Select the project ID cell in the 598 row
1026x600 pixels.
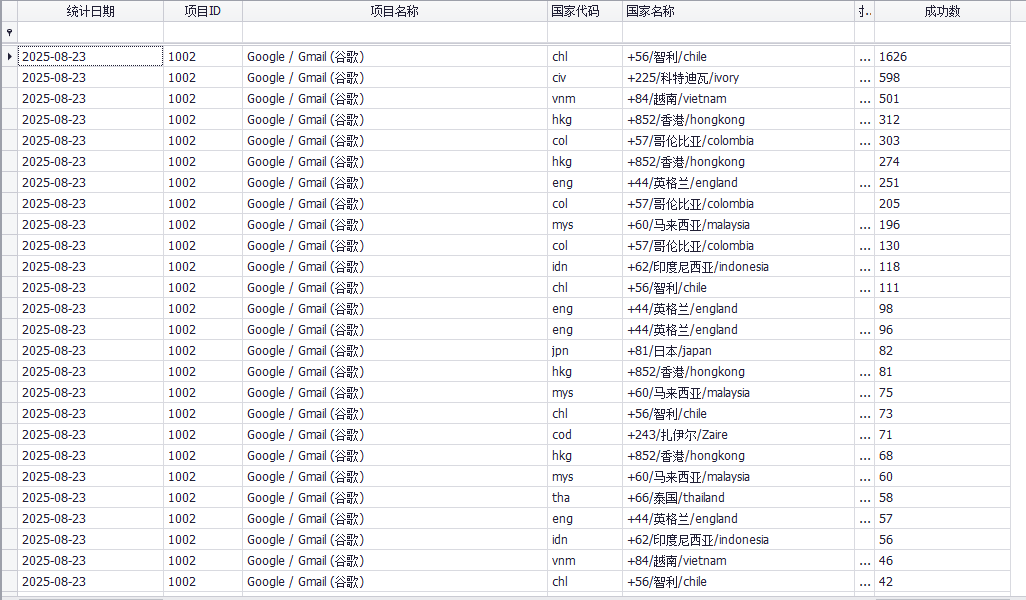203,78
